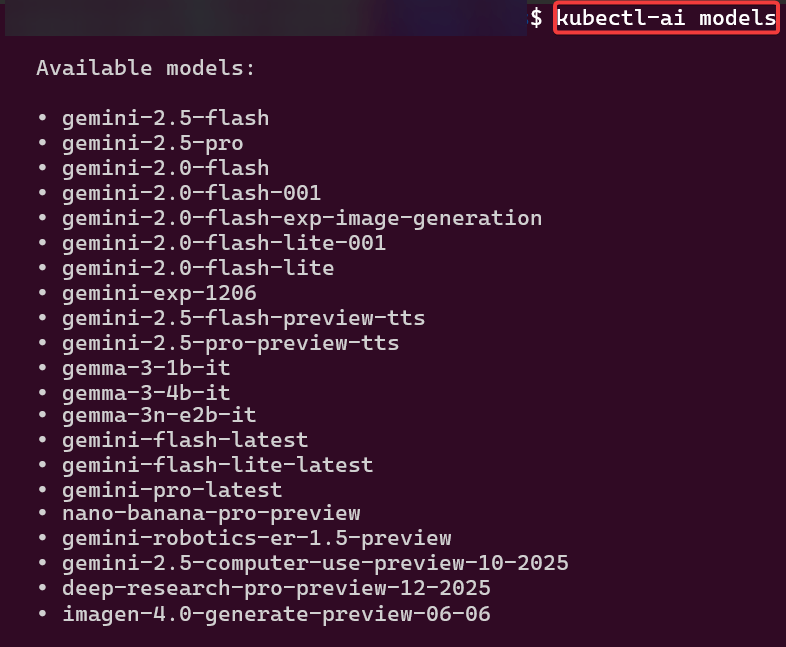Screen dimensions: 786x647
Task: Click the gemini-exp-1206 model name
Action: pyautogui.click(x=159, y=293)
